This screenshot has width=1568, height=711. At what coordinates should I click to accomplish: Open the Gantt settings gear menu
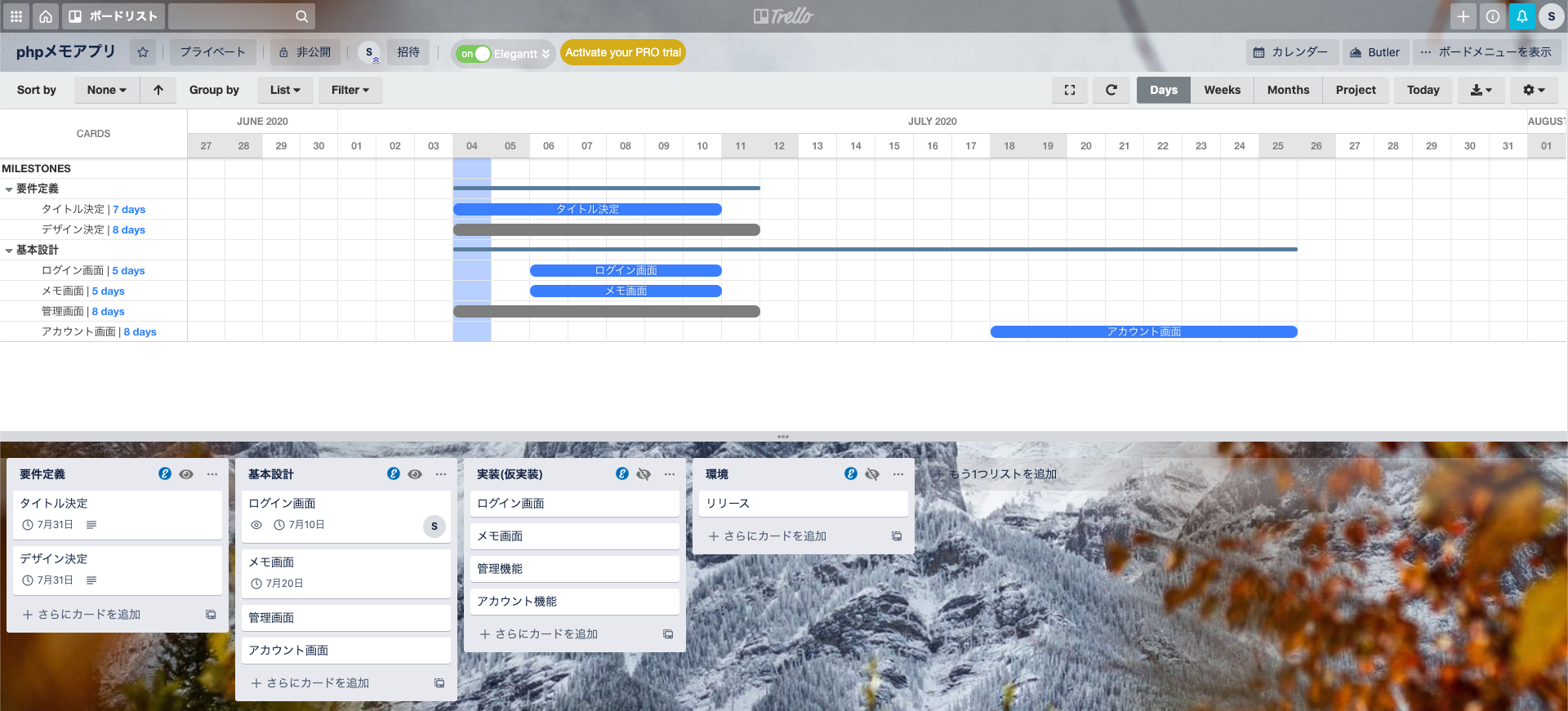(x=1534, y=90)
